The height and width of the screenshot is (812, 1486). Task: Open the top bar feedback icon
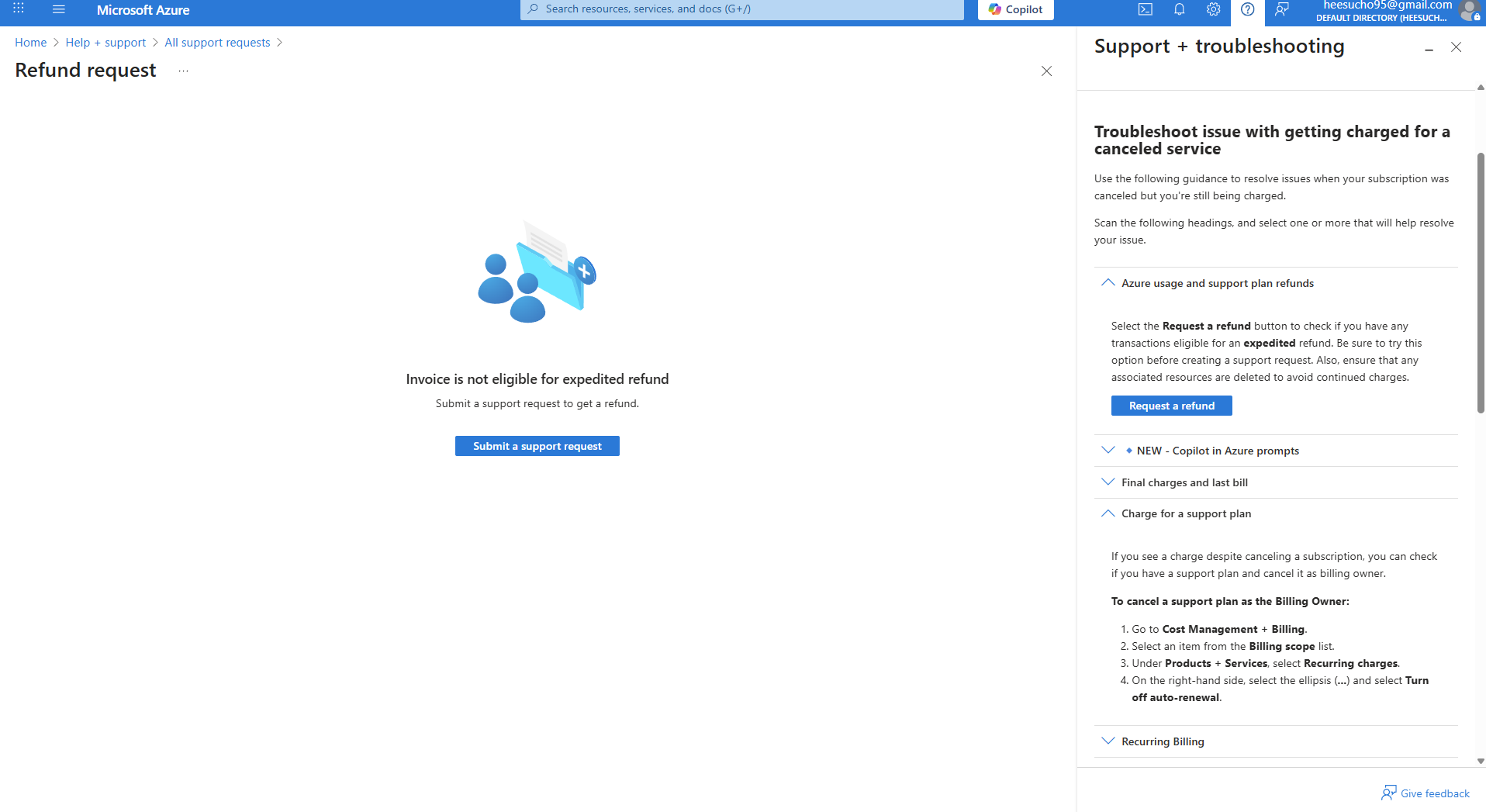pos(1281,9)
